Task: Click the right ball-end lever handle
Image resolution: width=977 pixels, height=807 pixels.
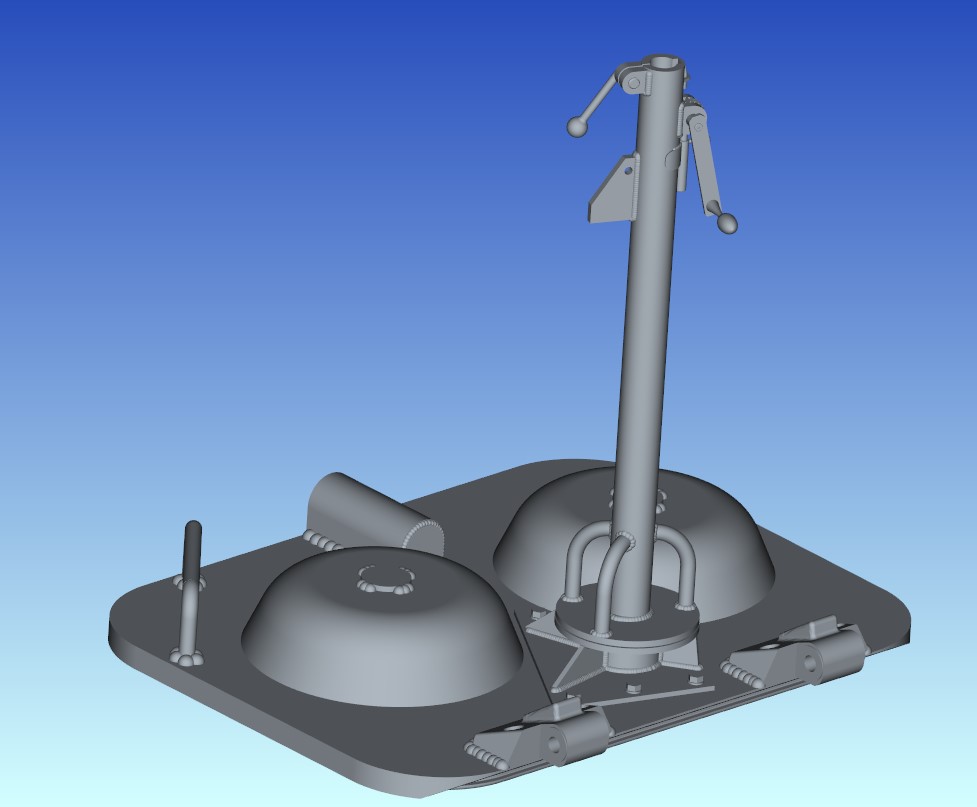Action: (729, 224)
